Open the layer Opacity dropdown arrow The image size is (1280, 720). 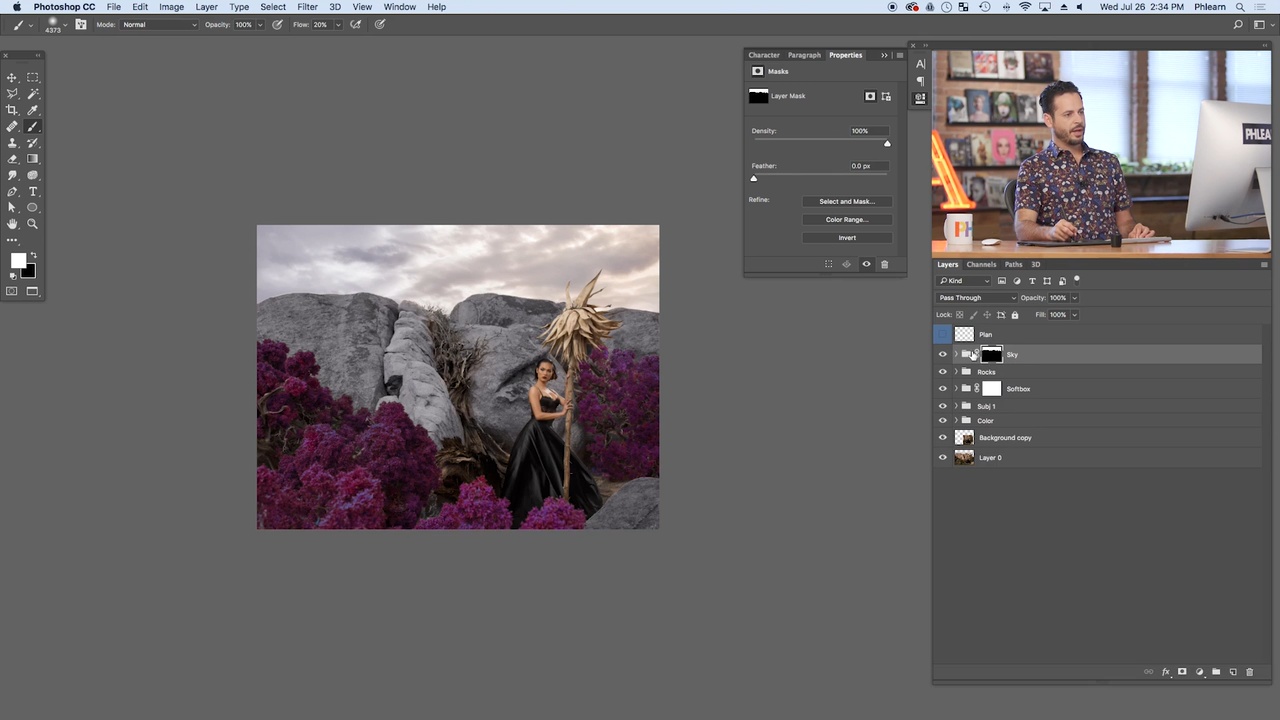[1074, 298]
